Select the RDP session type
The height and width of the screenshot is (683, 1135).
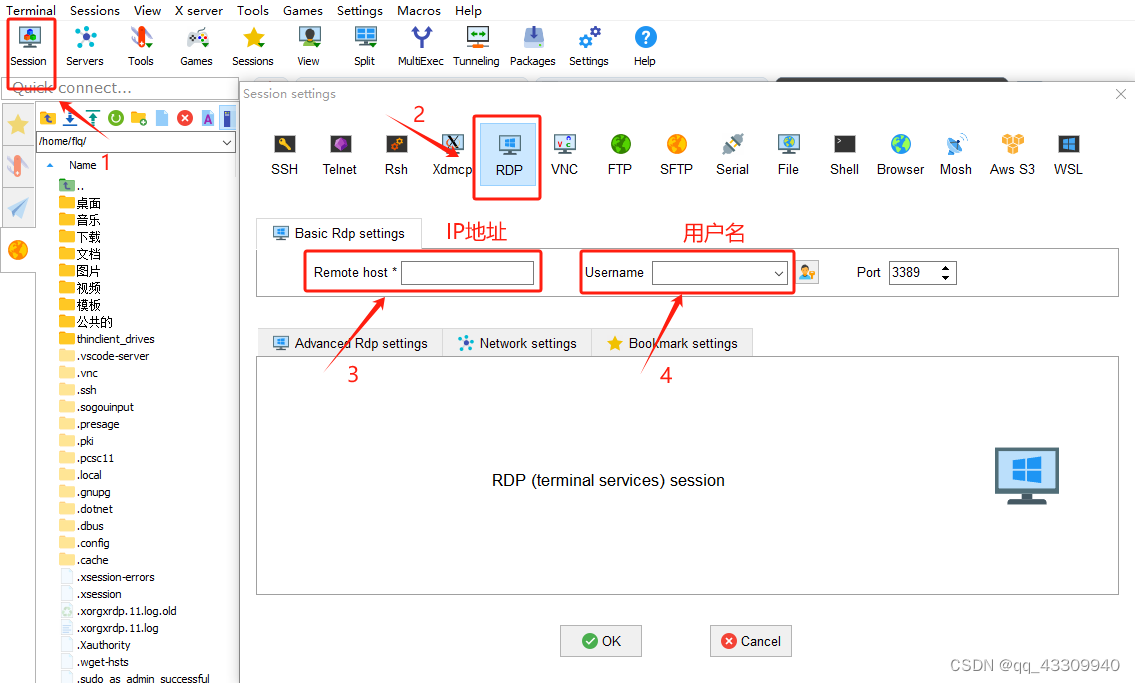pyautogui.click(x=509, y=156)
